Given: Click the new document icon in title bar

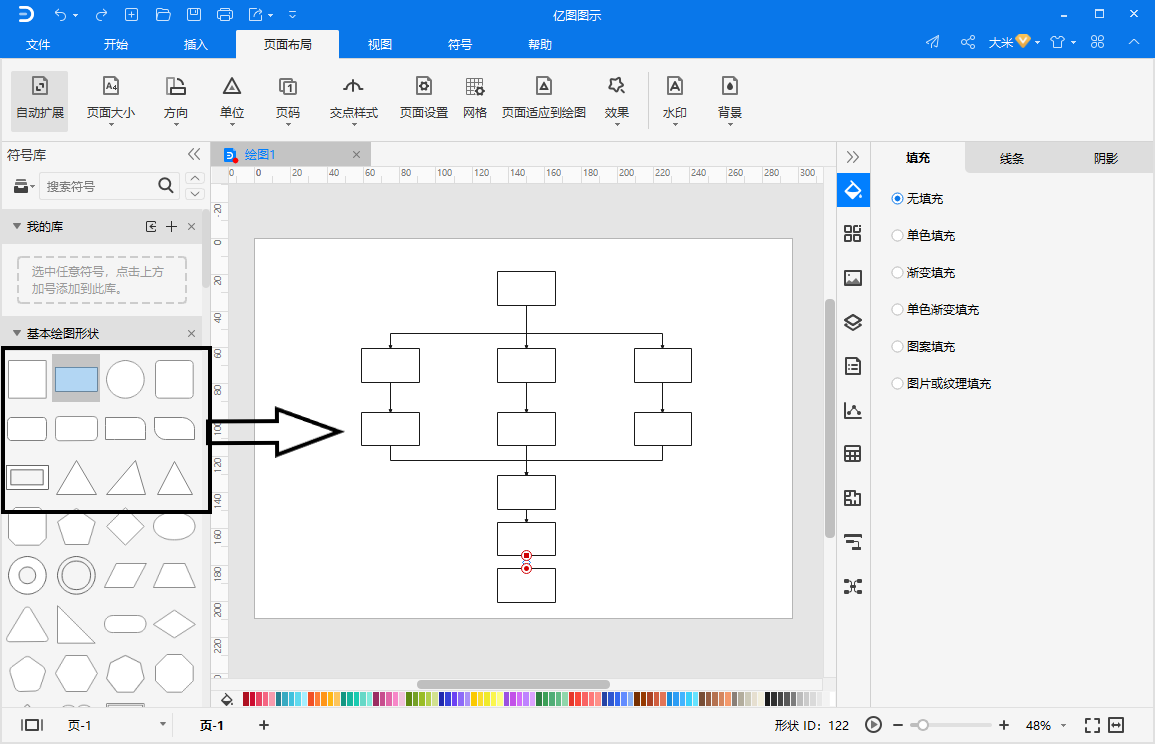Looking at the screenshot, I should click(131, 15).
